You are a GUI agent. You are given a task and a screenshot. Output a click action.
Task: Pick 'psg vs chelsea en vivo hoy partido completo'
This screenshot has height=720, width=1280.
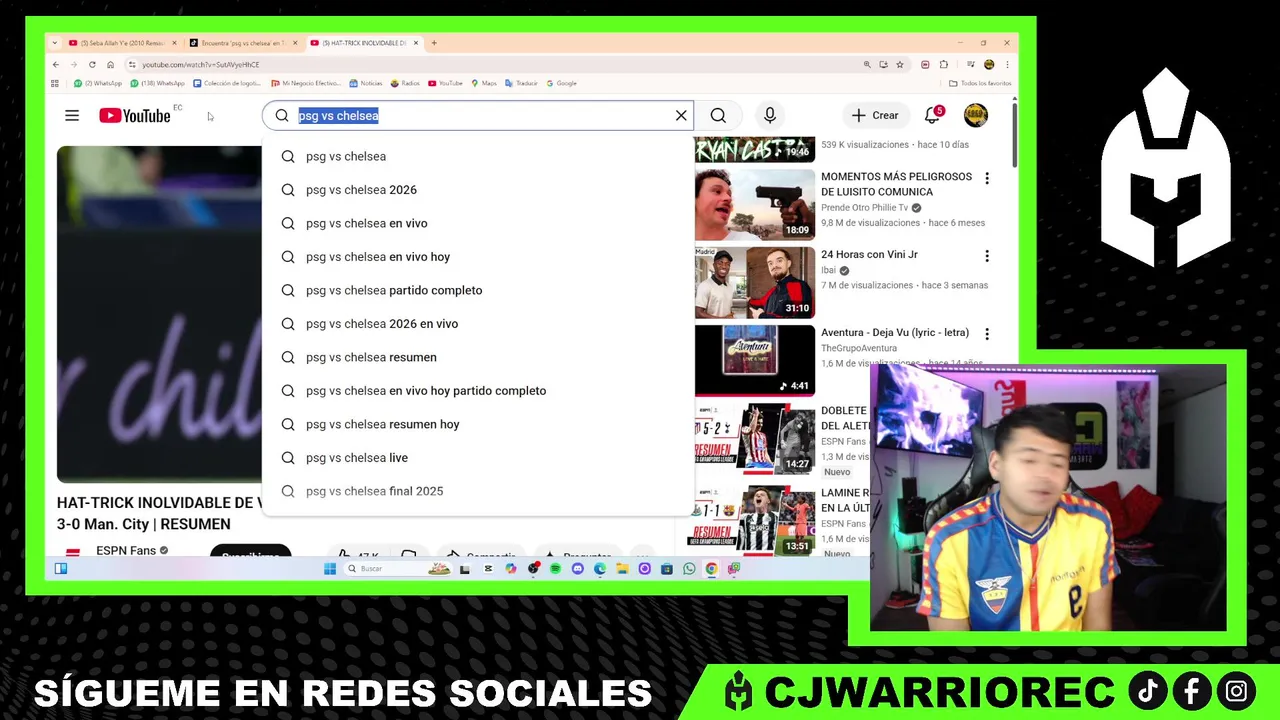478,391
